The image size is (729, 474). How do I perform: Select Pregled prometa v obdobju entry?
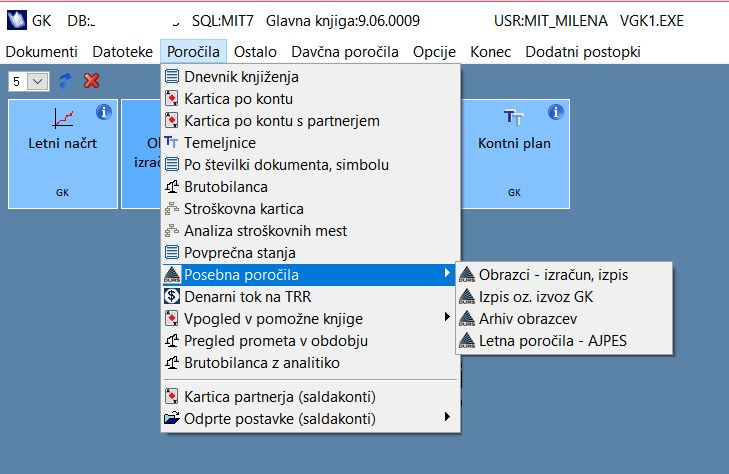tap(311, 341)
